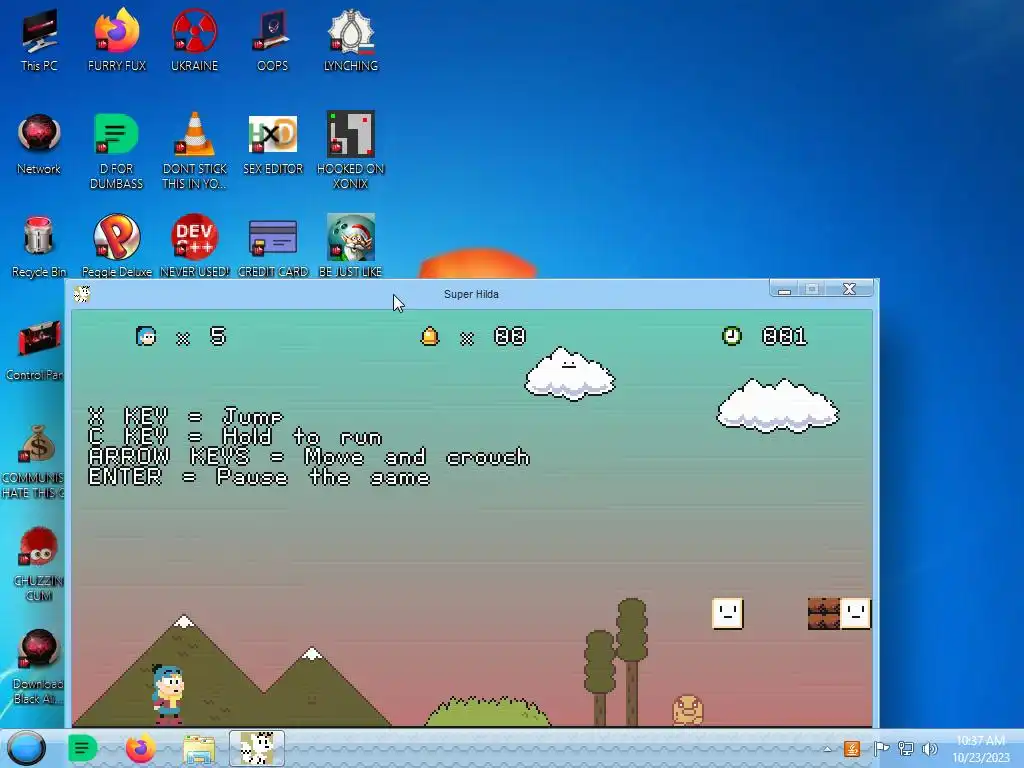Select the BE JUST LIKE desktop shortcut
The height and width of the screenshot is (768, 1024).
[x=351, y=246]
